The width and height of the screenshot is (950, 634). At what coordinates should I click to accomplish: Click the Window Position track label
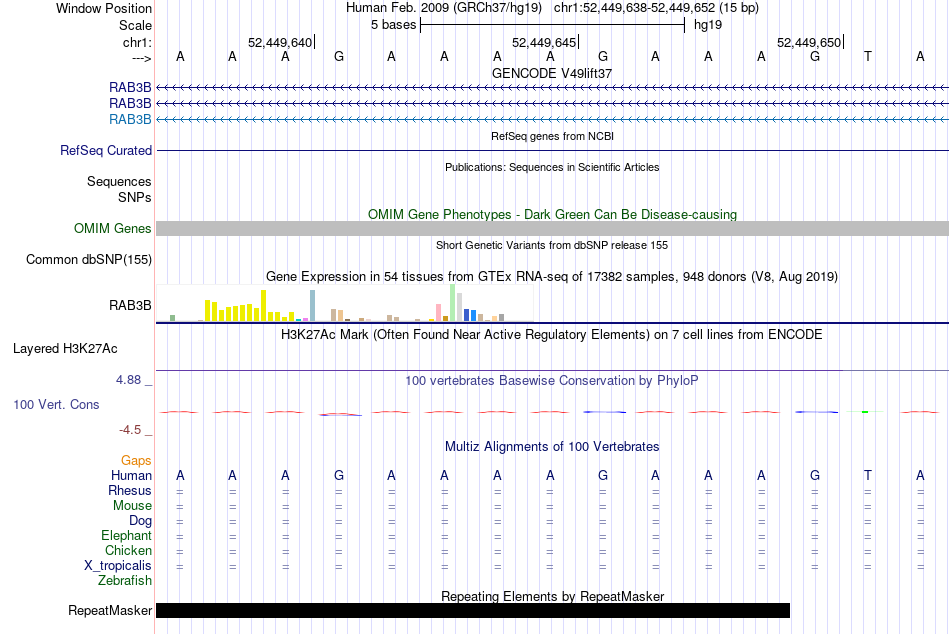pos(104,8)
